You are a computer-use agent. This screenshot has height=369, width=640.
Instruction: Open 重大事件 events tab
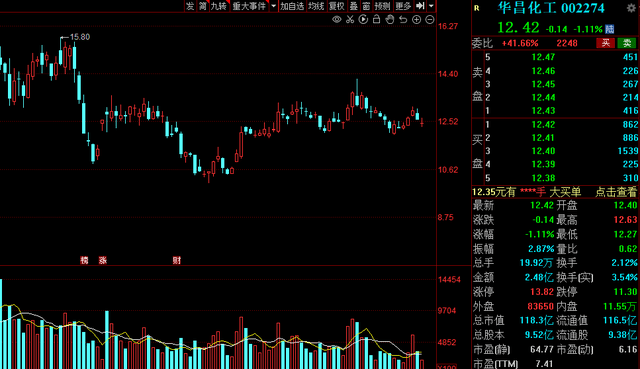[x=249, y=6]
